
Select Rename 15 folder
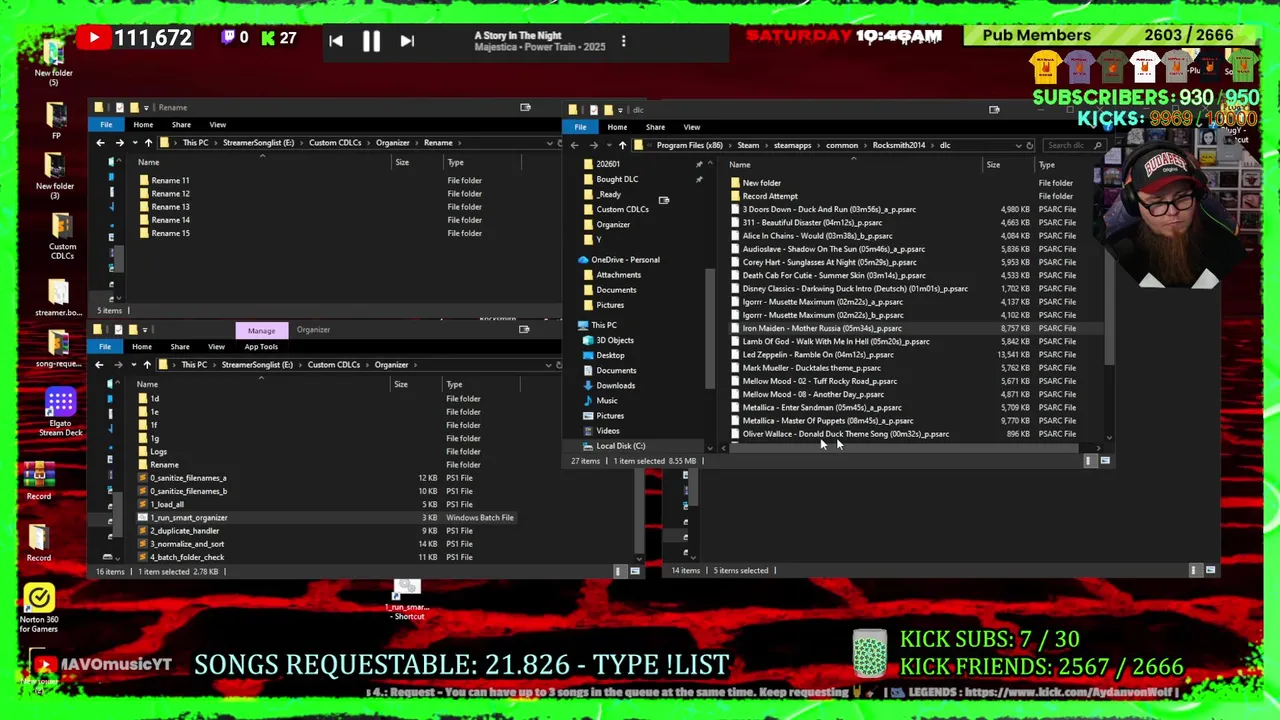pyautogui.click(x=170, y=233)
